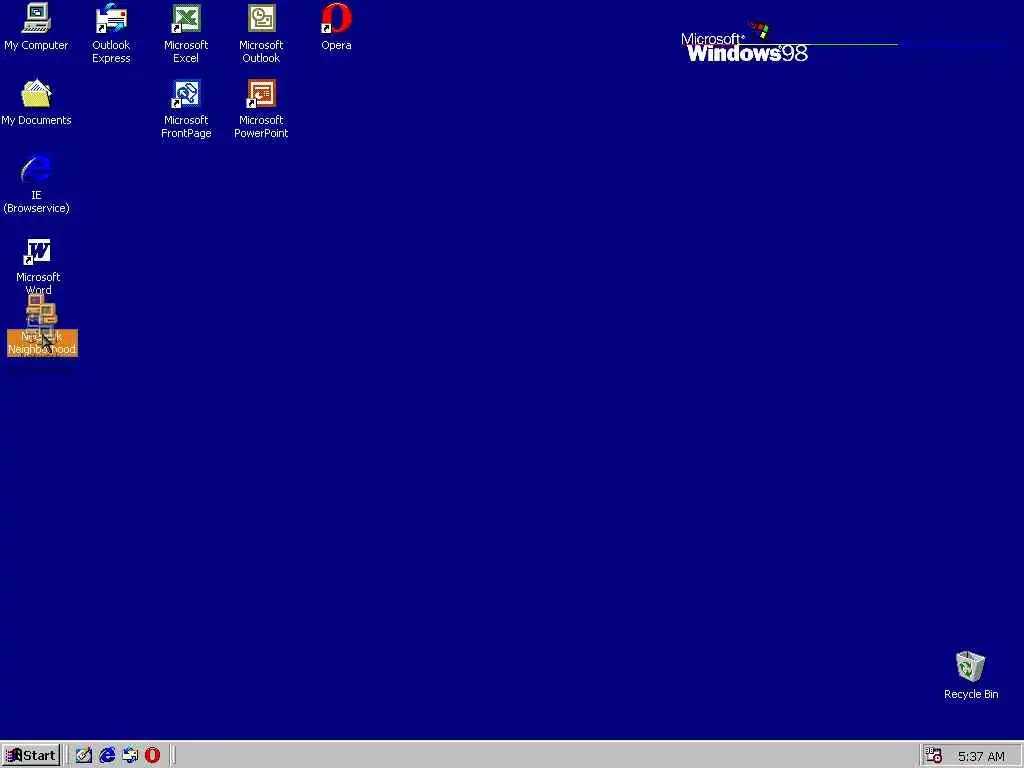
Task: Launch Internet Explorer from Quick Launch
Action: click(107, 756)
